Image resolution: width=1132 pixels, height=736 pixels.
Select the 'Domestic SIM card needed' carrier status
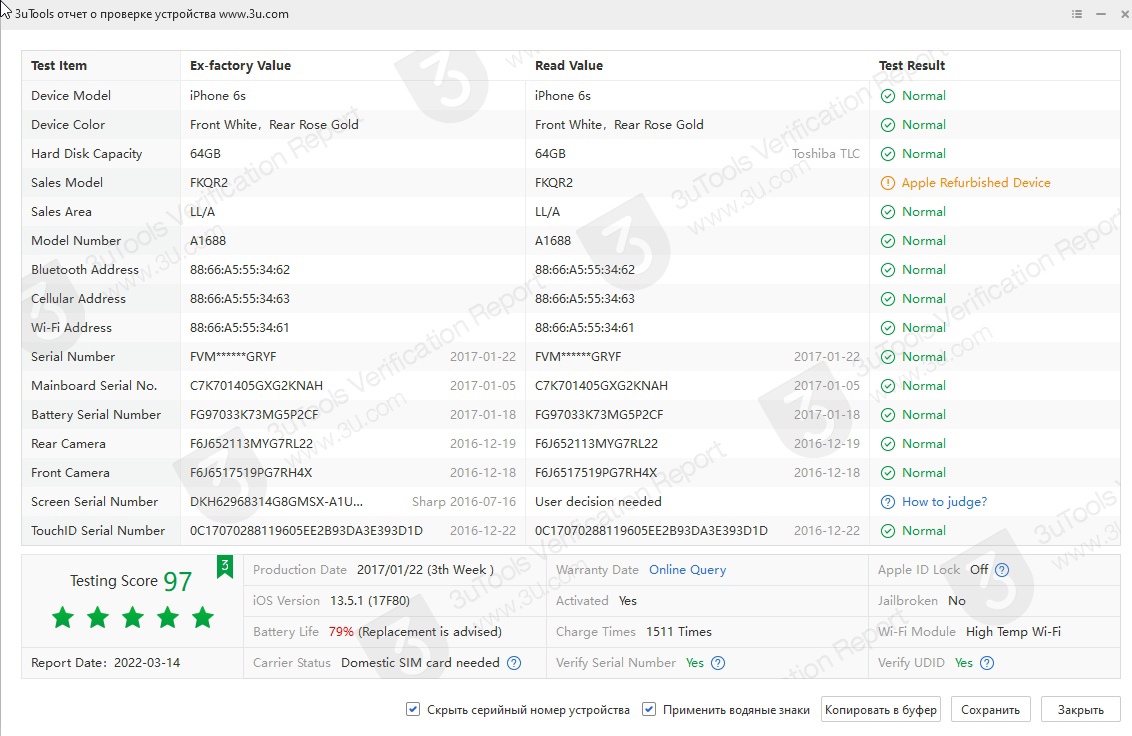coord(420,663)
